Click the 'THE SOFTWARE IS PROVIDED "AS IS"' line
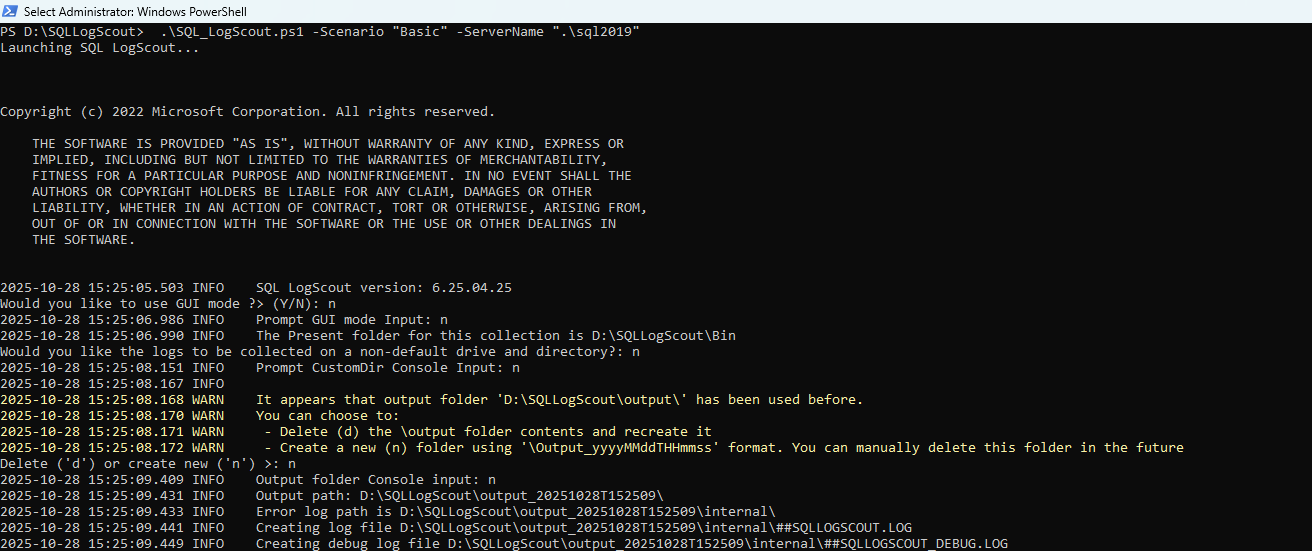This screenshot has width=1312, height=551. 328,144
